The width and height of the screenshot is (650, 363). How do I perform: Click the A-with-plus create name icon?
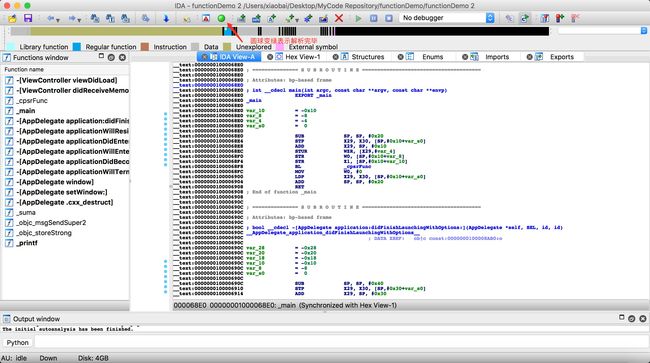tap(272, 18)
